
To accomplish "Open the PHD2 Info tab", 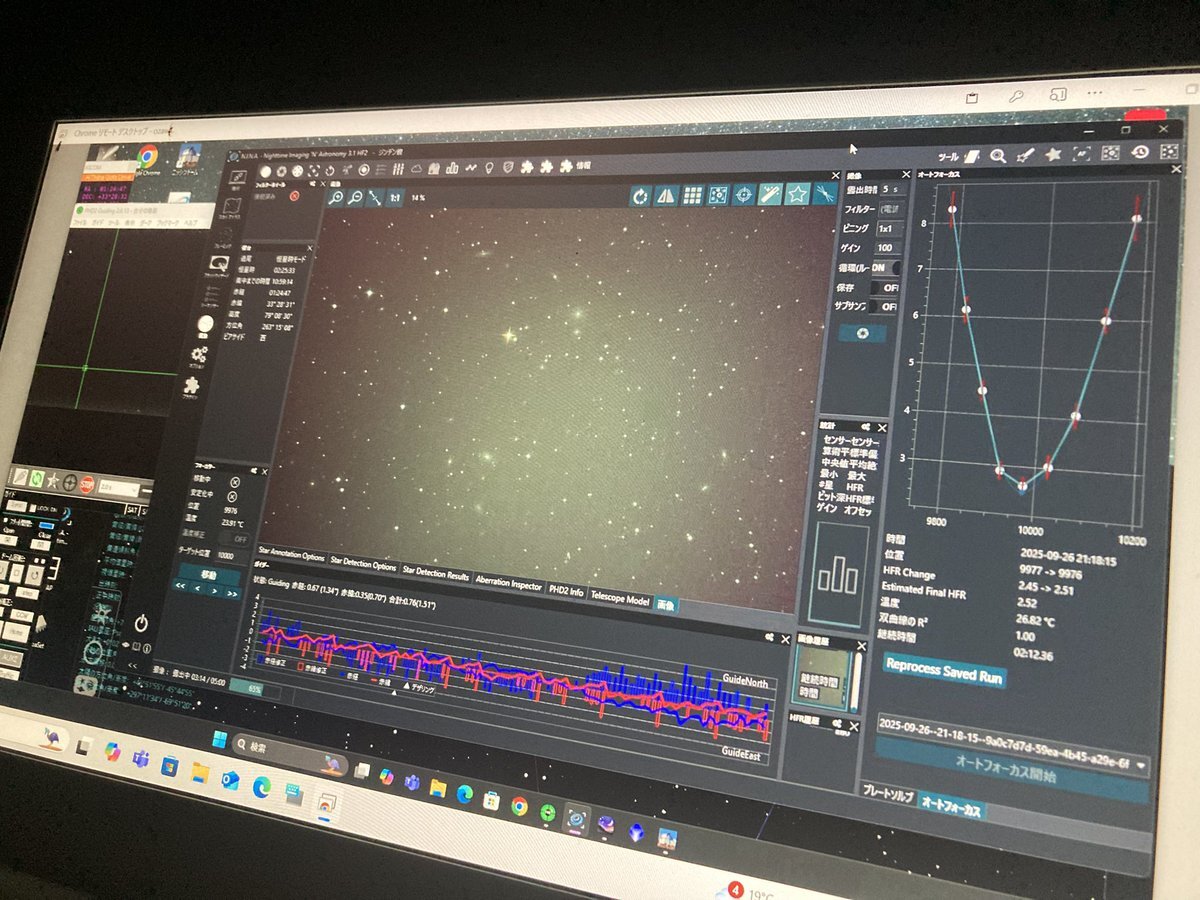I will pos(565,592).
